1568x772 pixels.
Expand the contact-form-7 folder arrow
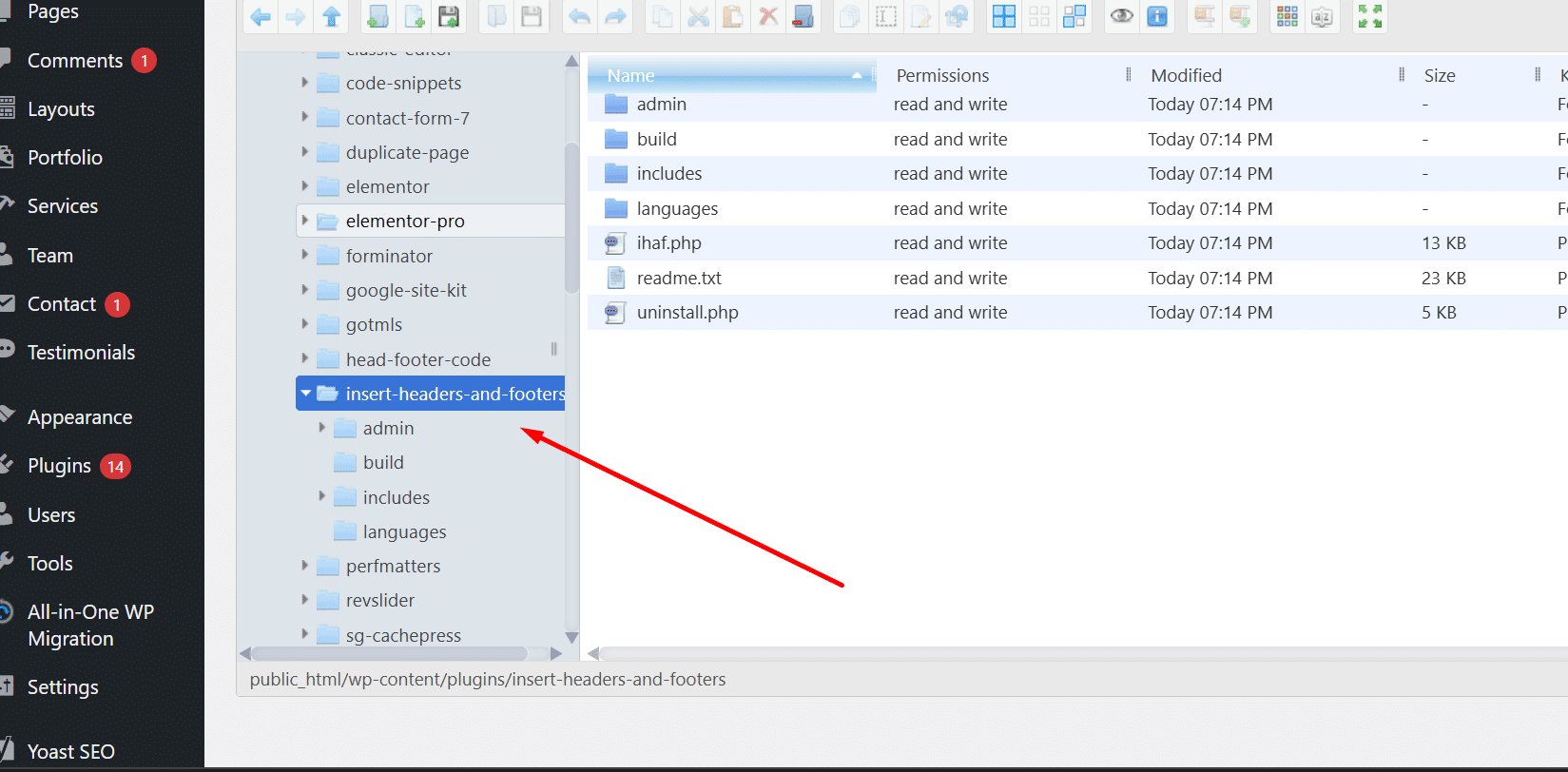coord(305,117)
